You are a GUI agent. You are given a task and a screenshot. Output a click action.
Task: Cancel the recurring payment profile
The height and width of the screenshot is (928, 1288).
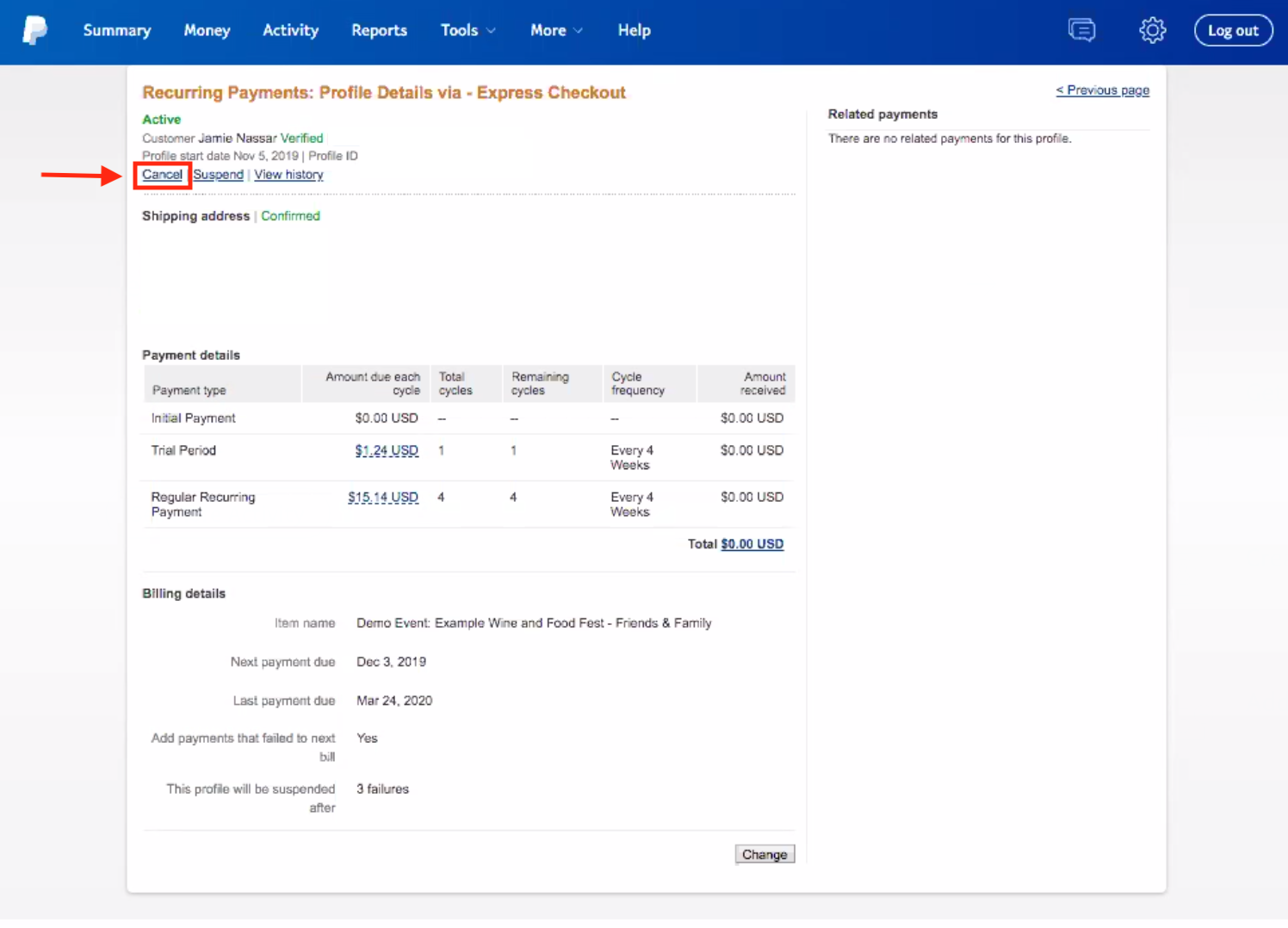(x=162, y=175)
